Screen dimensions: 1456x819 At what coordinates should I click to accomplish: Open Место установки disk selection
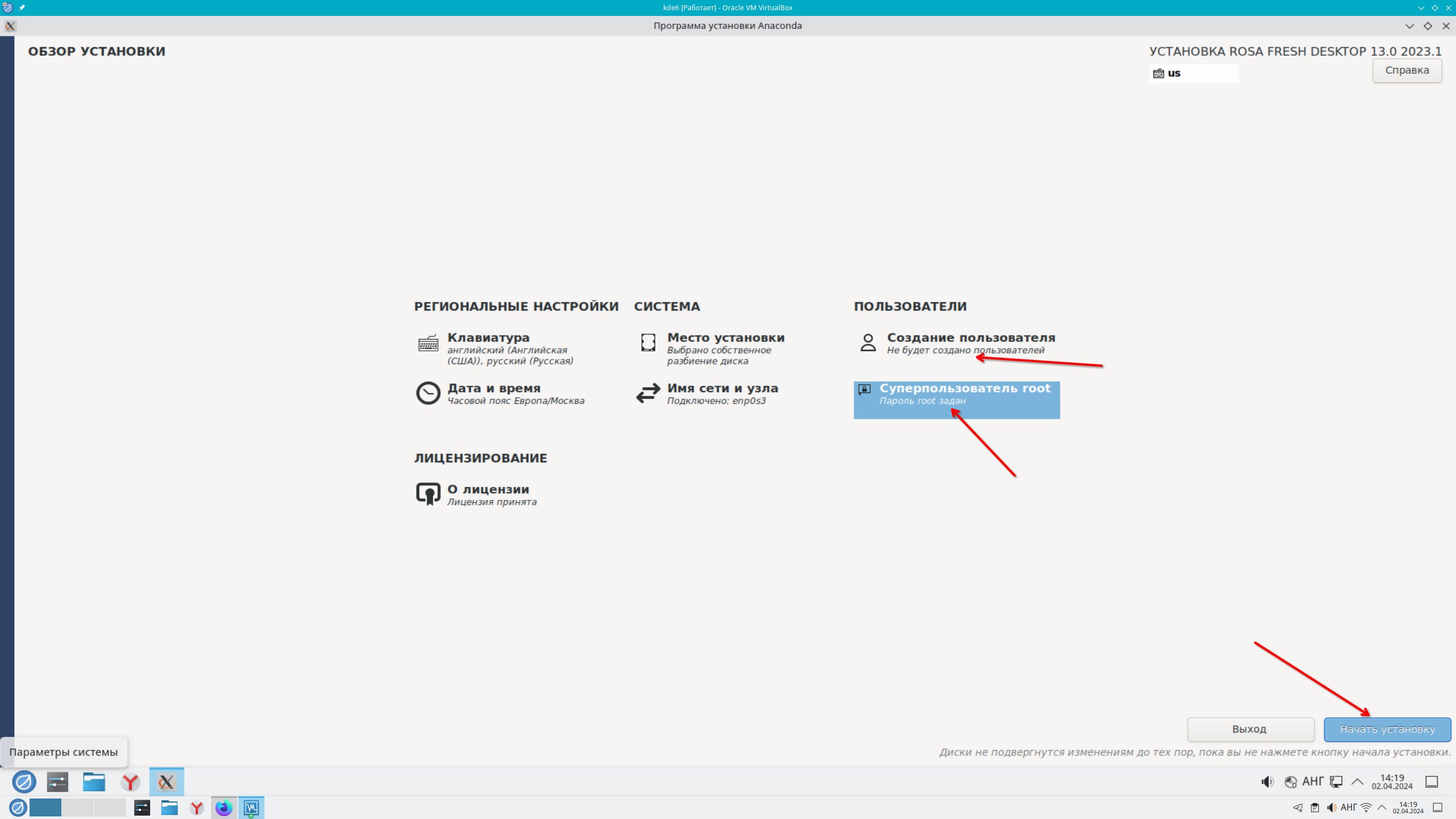725,338
